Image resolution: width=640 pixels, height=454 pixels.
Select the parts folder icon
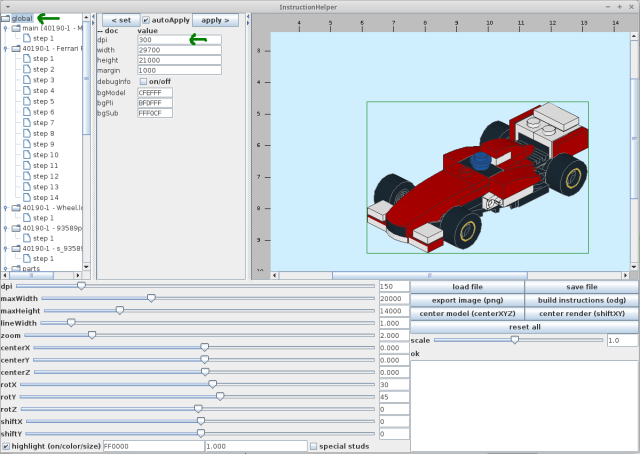(16, 269)
